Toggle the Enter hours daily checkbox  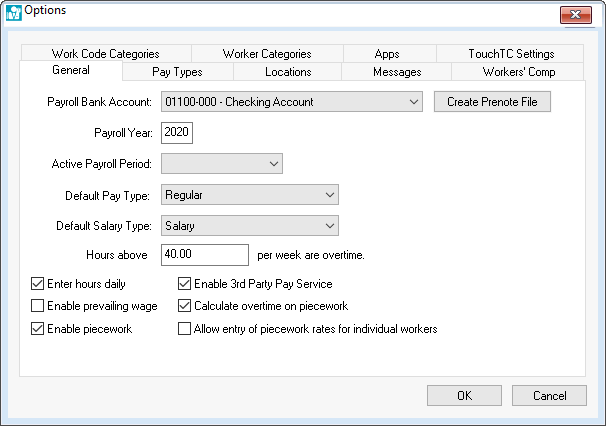point(38,284)
